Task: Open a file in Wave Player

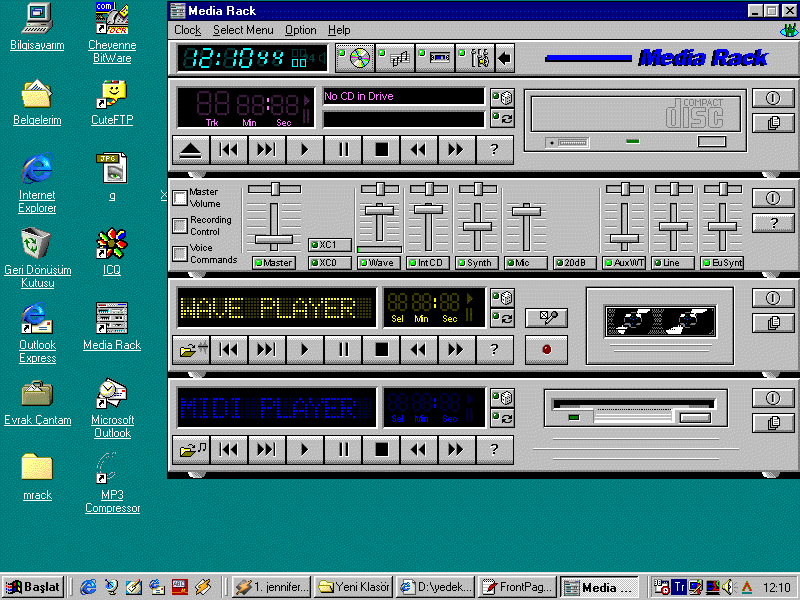Action: [189, 349]
